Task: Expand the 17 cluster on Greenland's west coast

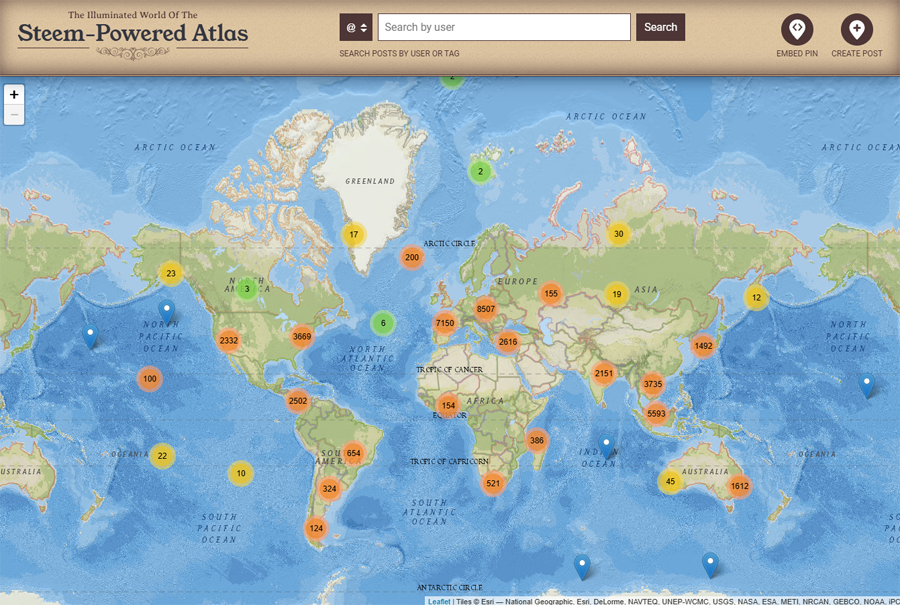Action: click(x=354, y=234)
